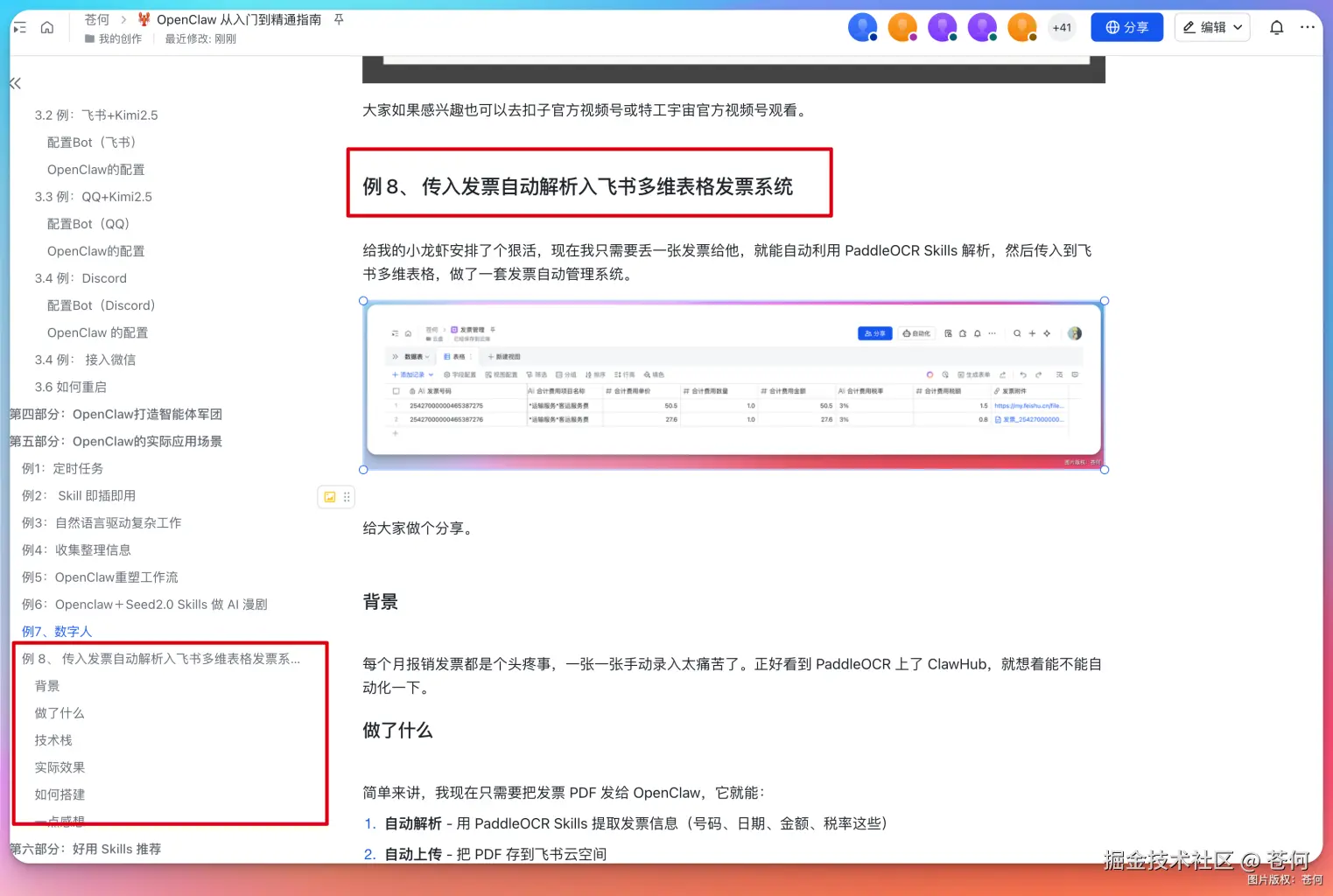The height and width of the screenshot is (896, 1333).
Task: Jump to 3.4 例: 接入微信 outline item
Action: click(85, 360)
